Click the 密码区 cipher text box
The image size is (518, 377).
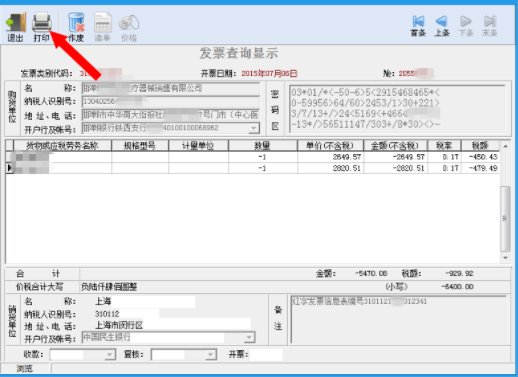[397, 109]
